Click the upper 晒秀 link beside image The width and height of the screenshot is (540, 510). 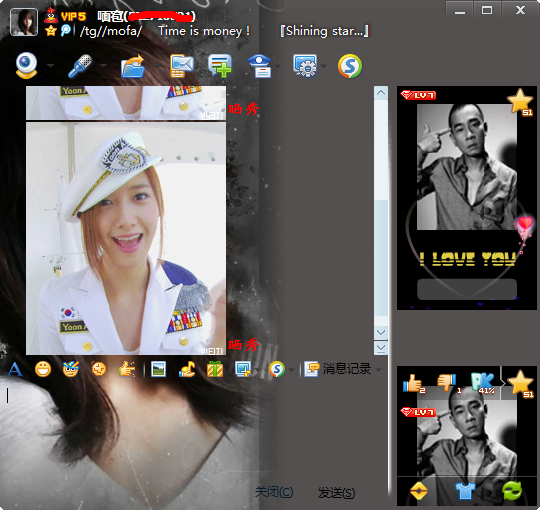click(243, 109)
